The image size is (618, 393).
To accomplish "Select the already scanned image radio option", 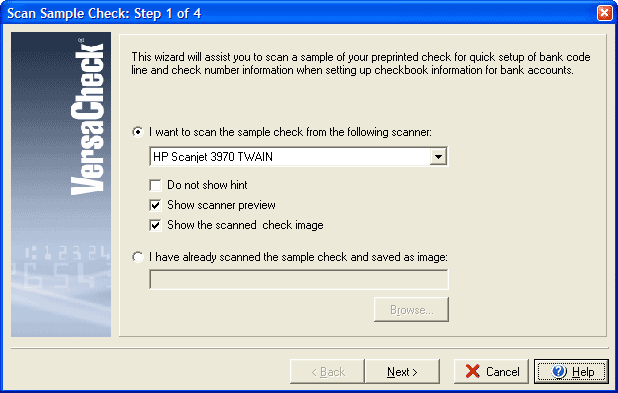I will pyautogui.click(x=138, y=257).
